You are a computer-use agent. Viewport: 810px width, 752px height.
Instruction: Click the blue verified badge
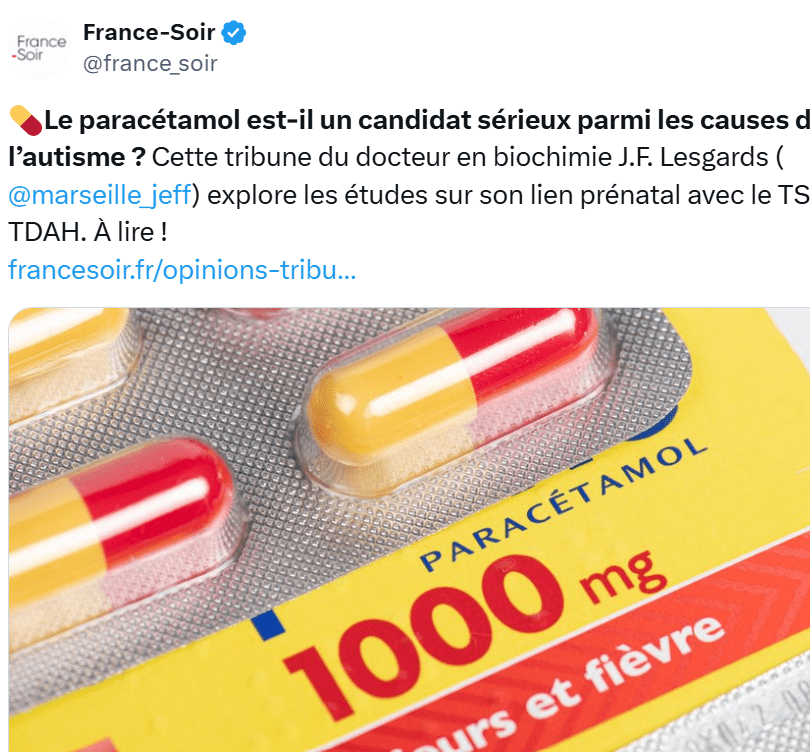234,33
